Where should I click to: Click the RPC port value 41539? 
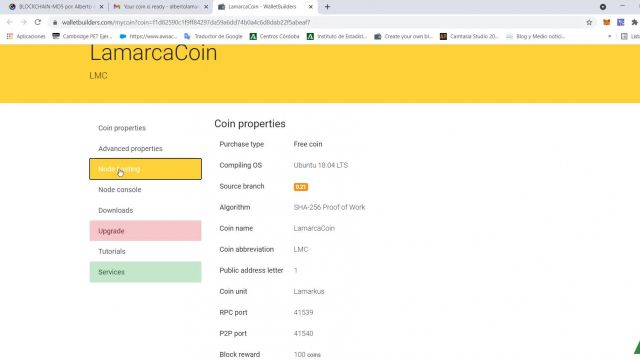point(303,312)
